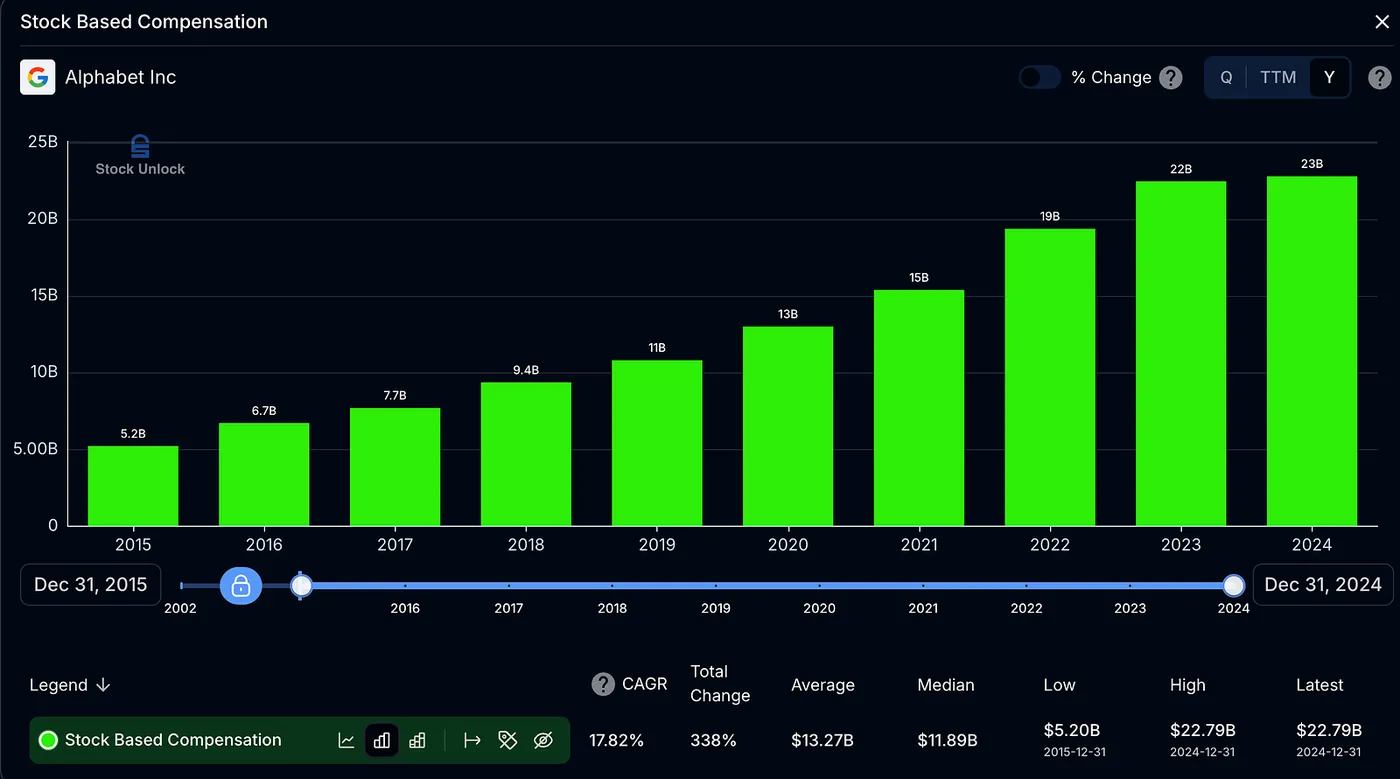Toggle data labels with the tag icon
The image size is (1400, 779).
click(508, 740)
